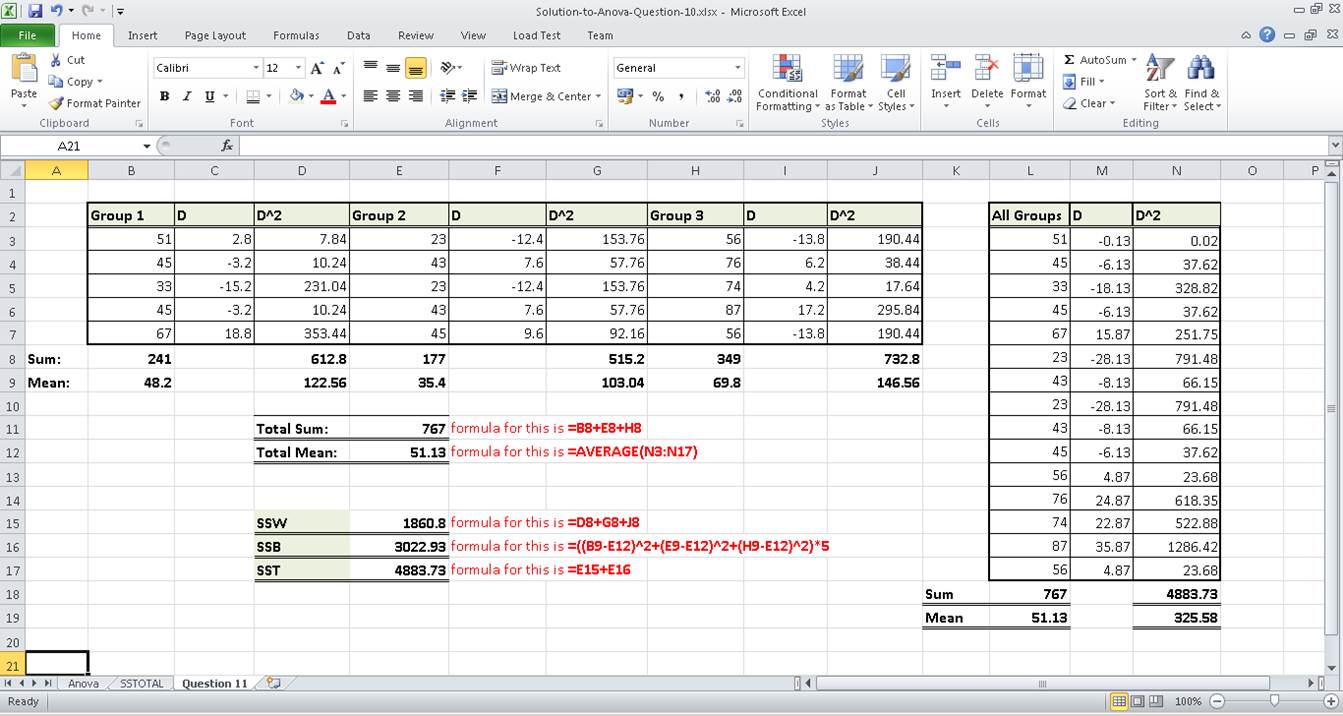Click Merge & Center

[539, 97]
